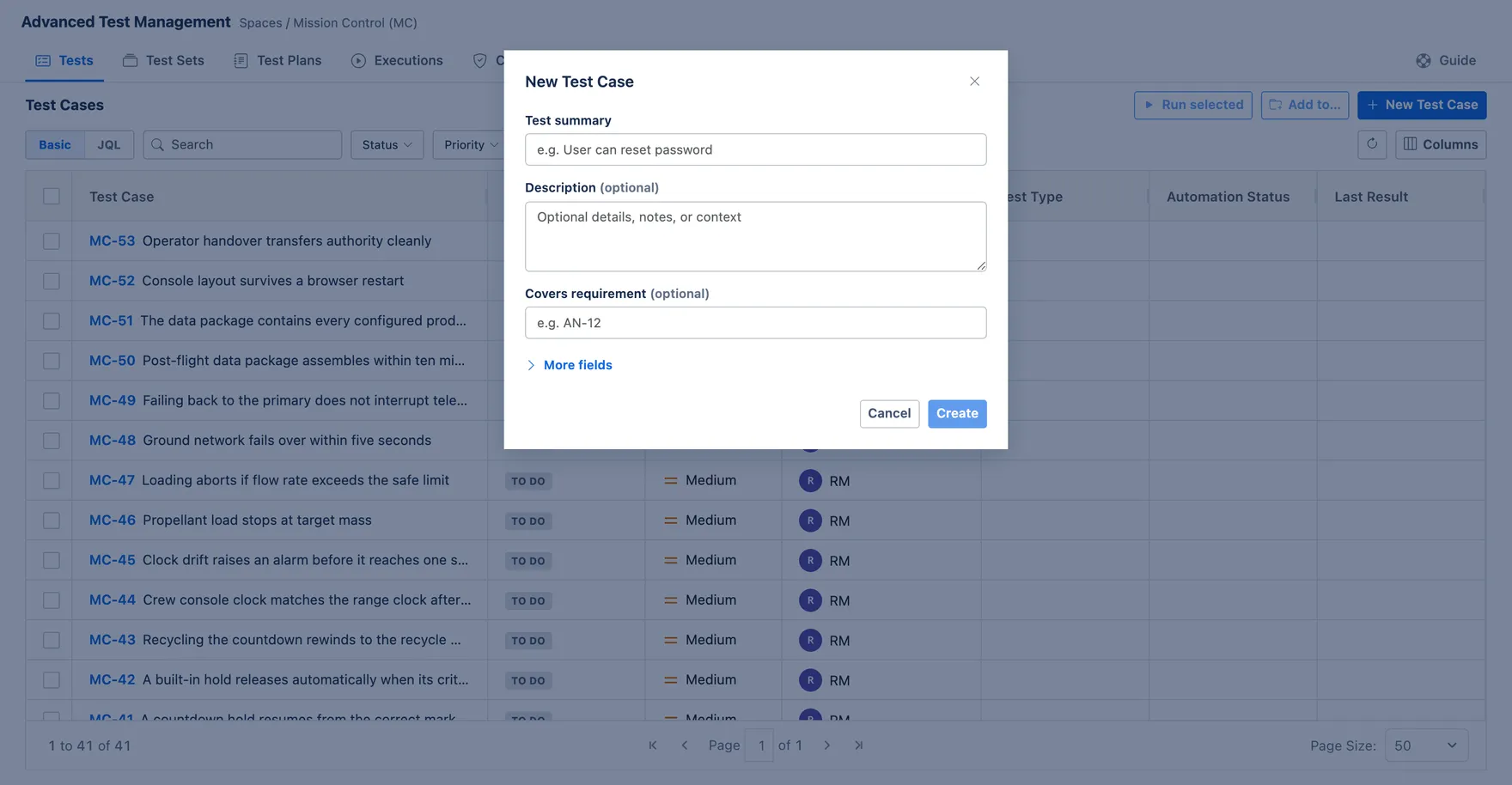This screenshot has height=785, width=1512.
Task: Expand the More fields section
Action: [569, 365]
